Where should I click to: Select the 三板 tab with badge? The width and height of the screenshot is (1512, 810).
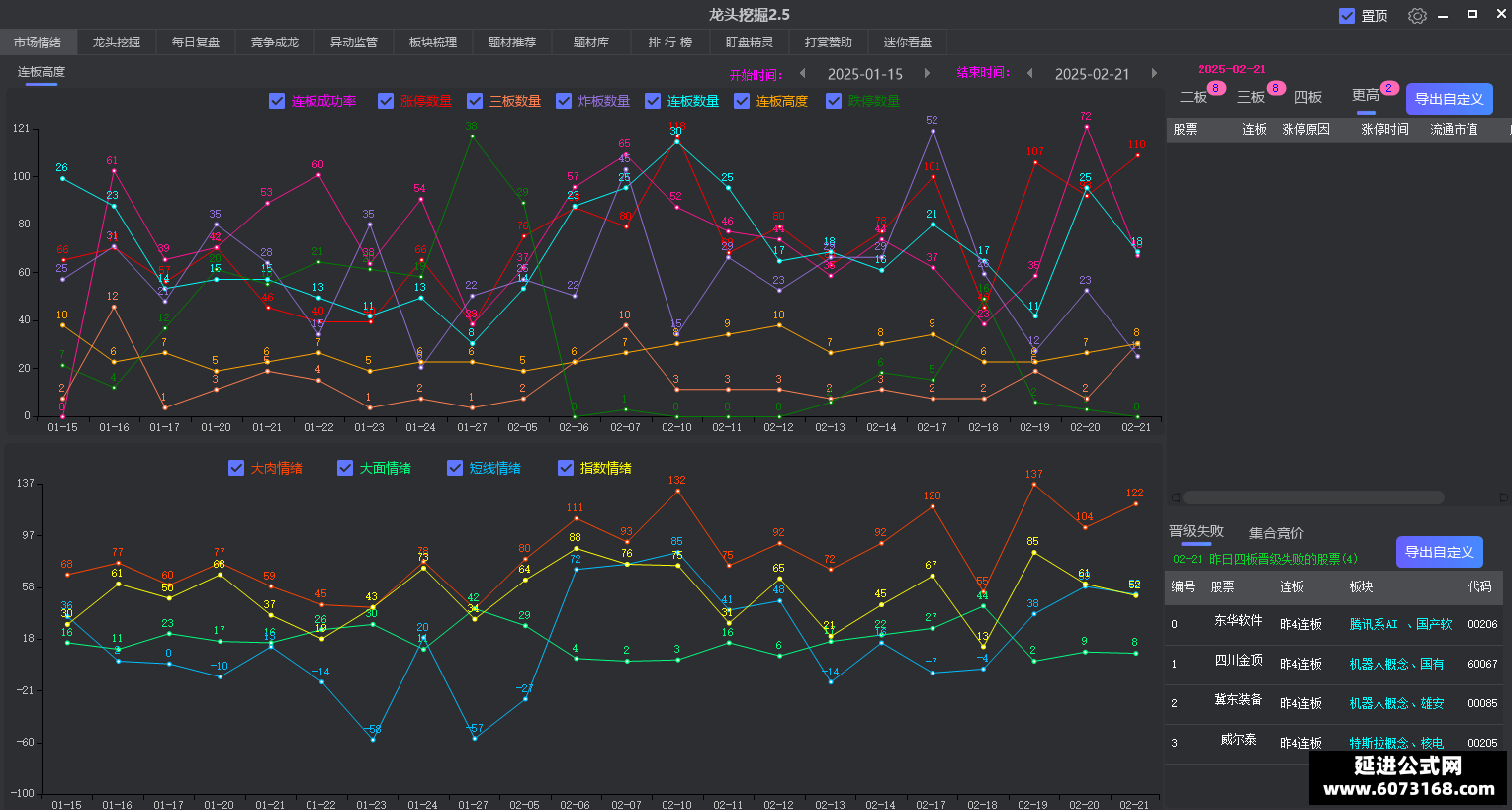coord(1251,97)
